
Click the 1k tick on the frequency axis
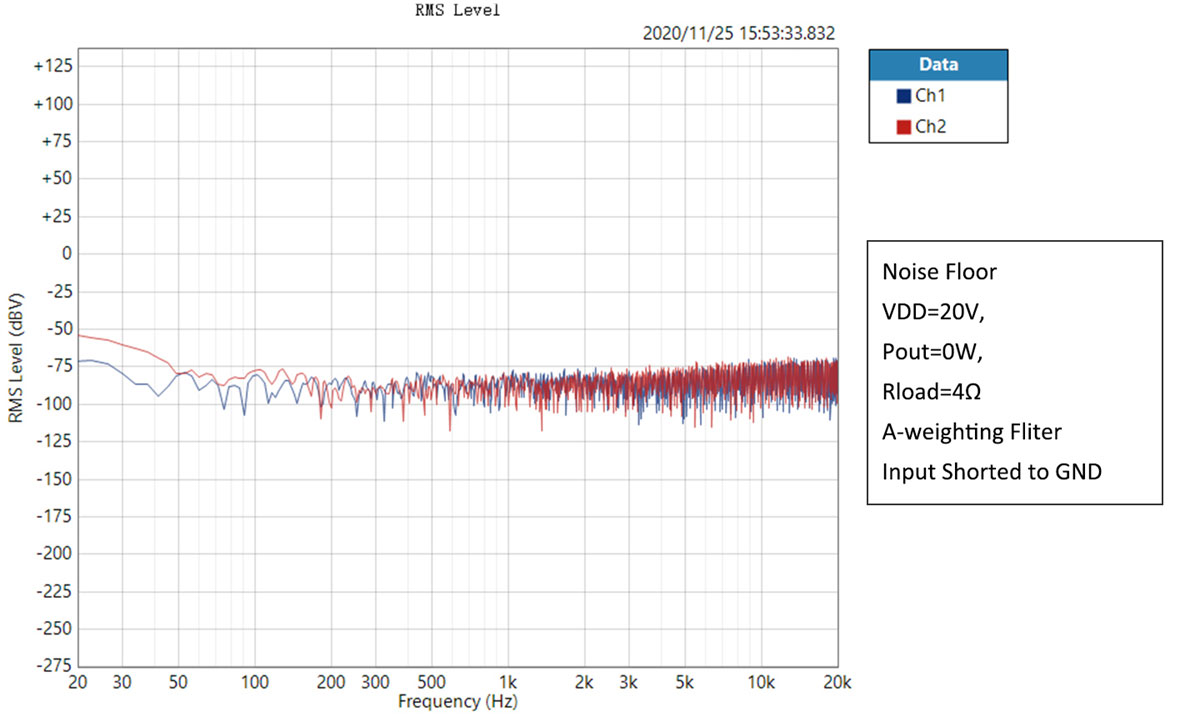pos(508,682)
